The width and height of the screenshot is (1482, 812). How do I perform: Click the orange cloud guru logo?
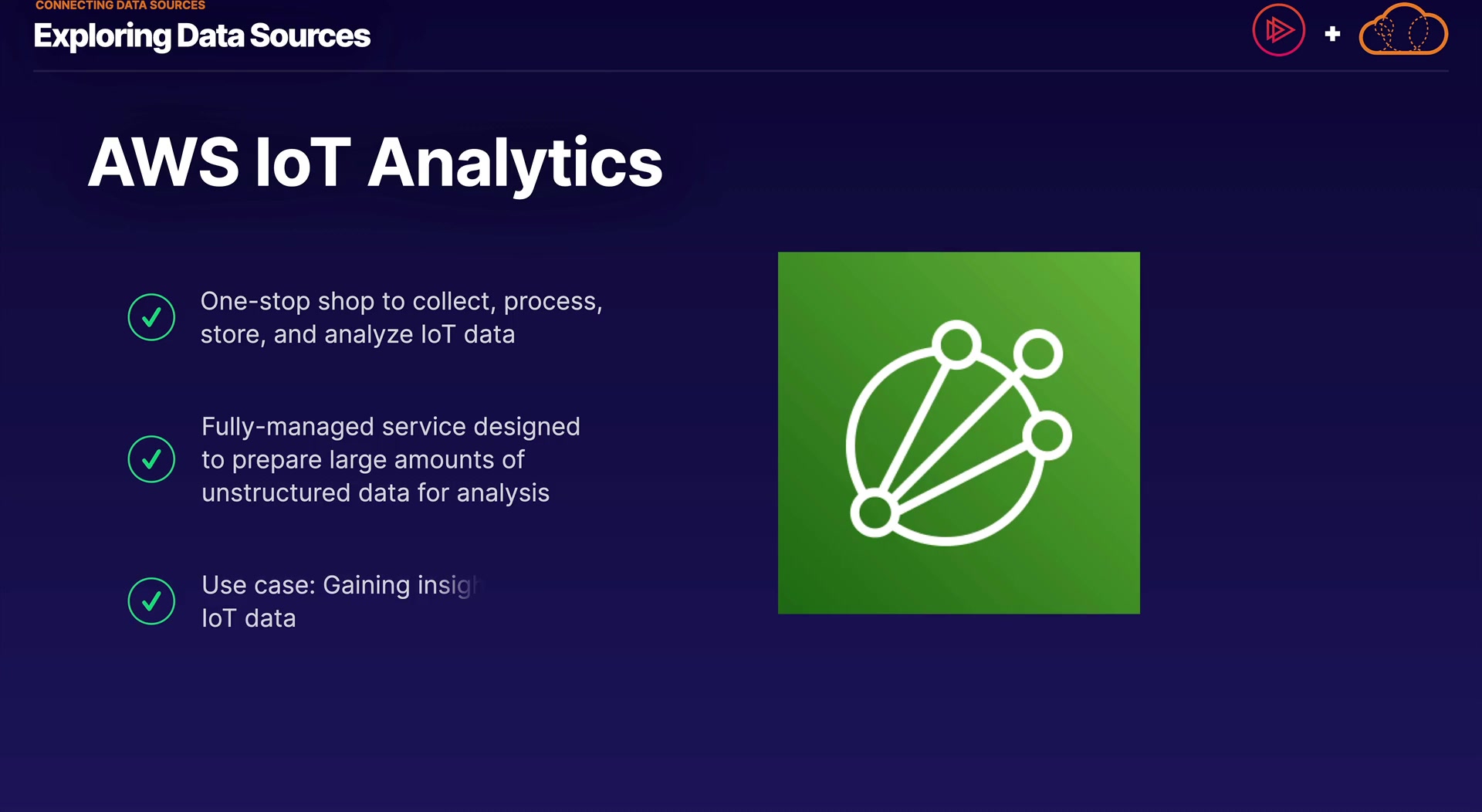click(x=1402, y=32)
